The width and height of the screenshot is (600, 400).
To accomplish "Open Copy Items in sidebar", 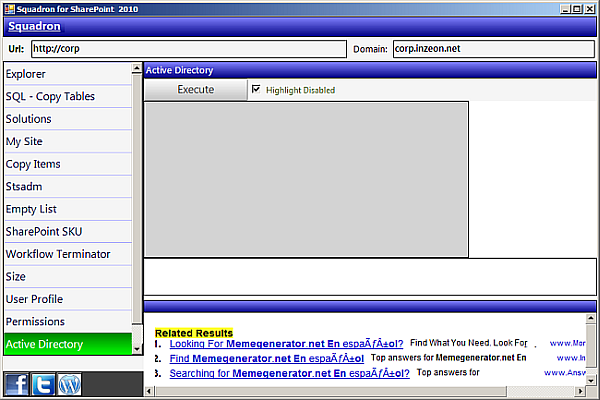I will click(68, 164).
